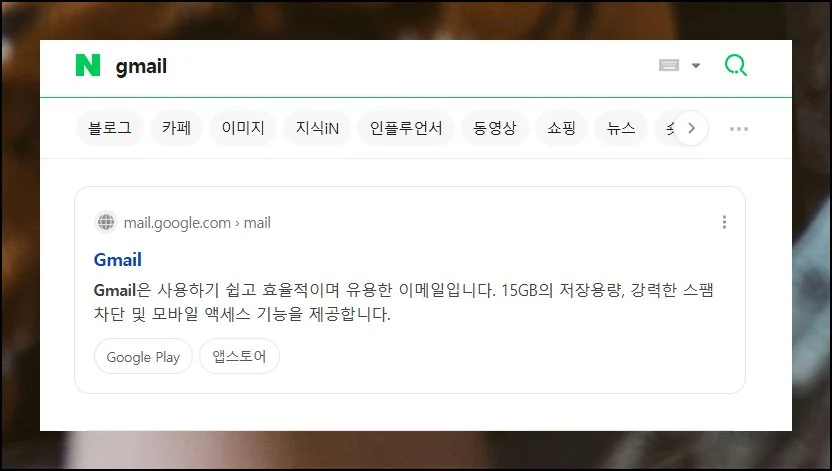The width and height of the screenshot is (832, 471).
Task: Click the Google Play button
Action: pyautogui.click(x=143, y=356)
